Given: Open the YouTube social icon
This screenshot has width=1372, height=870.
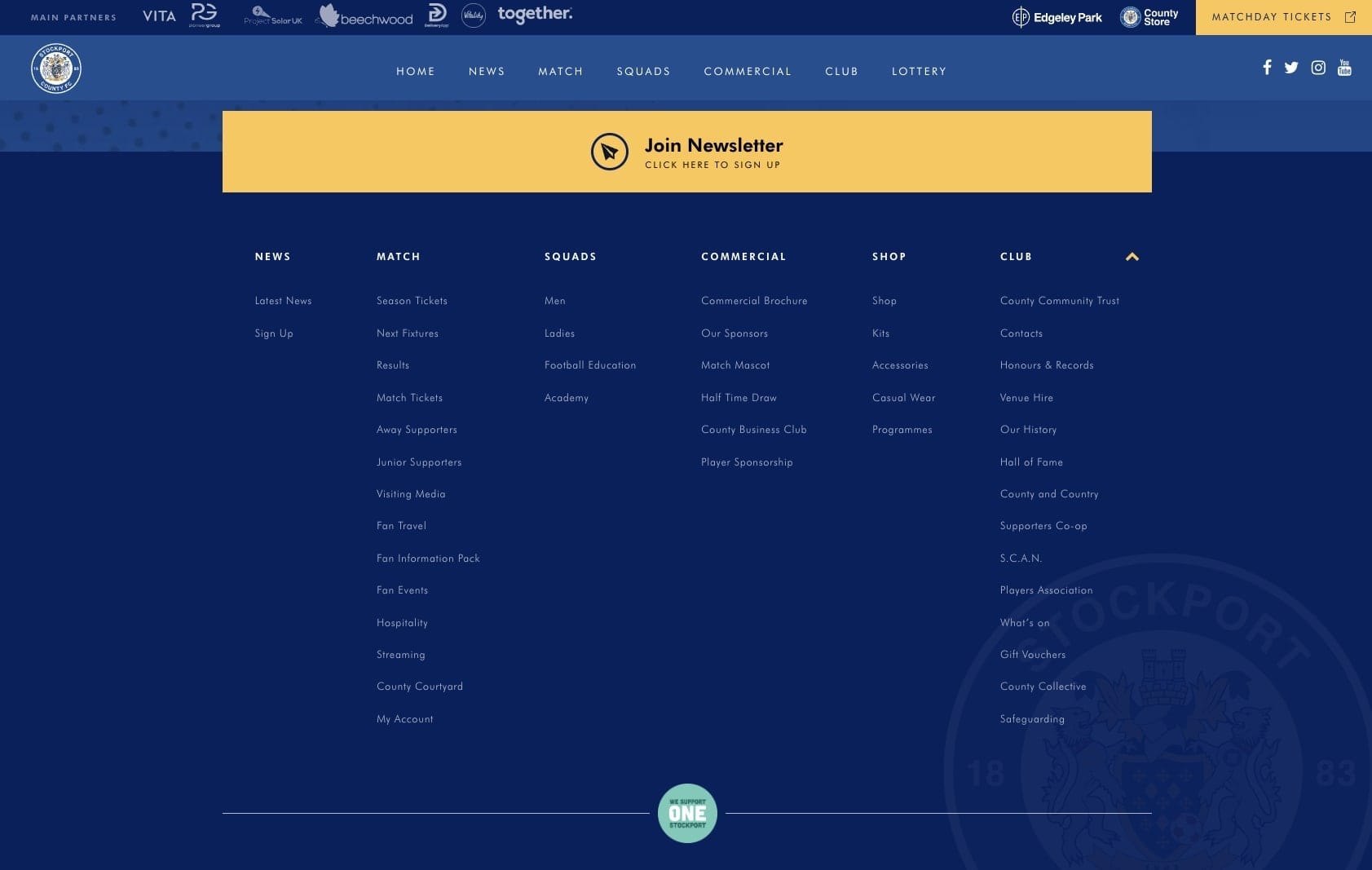Looking at the screenshot, I should (1344, 68).
